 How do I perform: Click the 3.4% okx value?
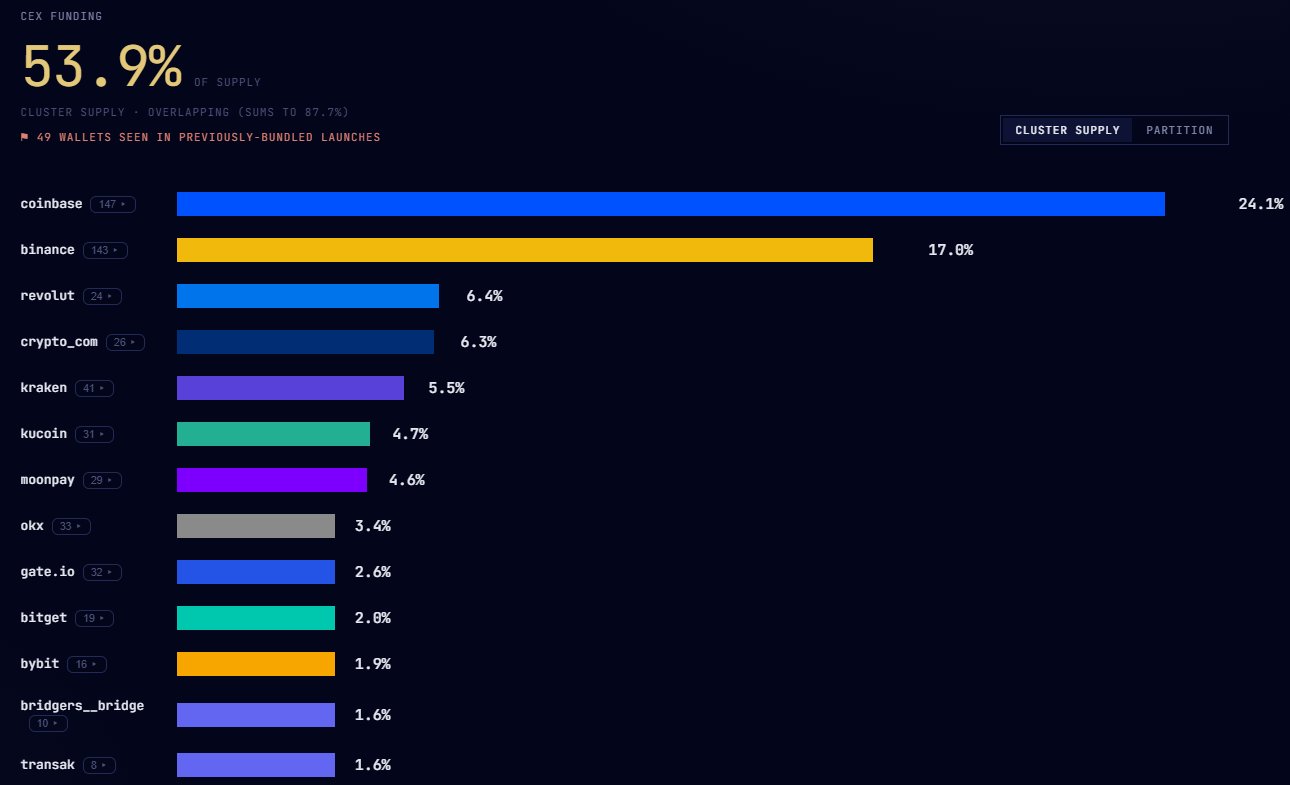coord(372,526)
